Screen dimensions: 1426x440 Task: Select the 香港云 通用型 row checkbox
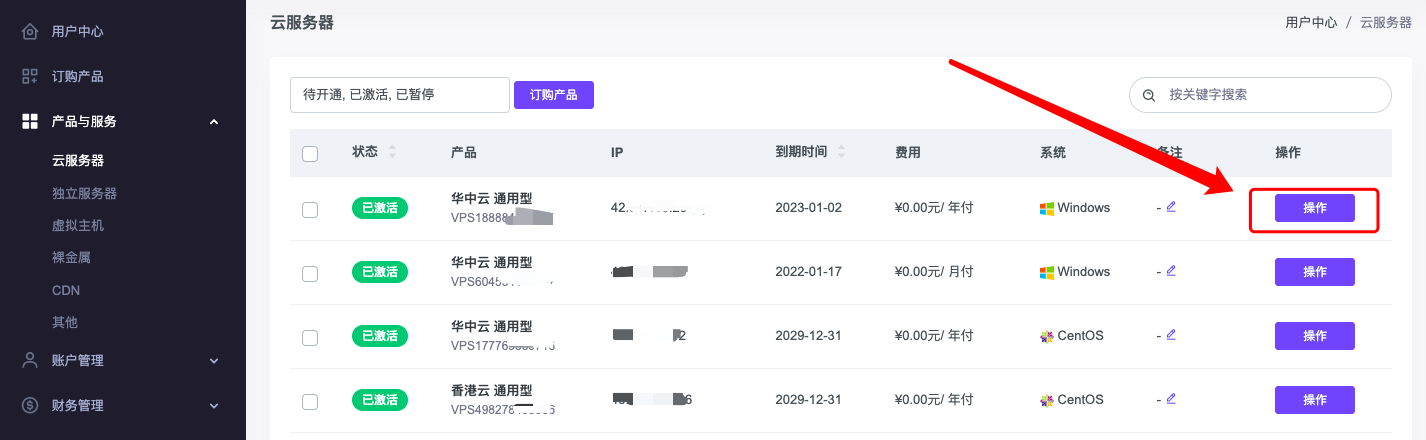pyautogui.click(x=310, y=401)
